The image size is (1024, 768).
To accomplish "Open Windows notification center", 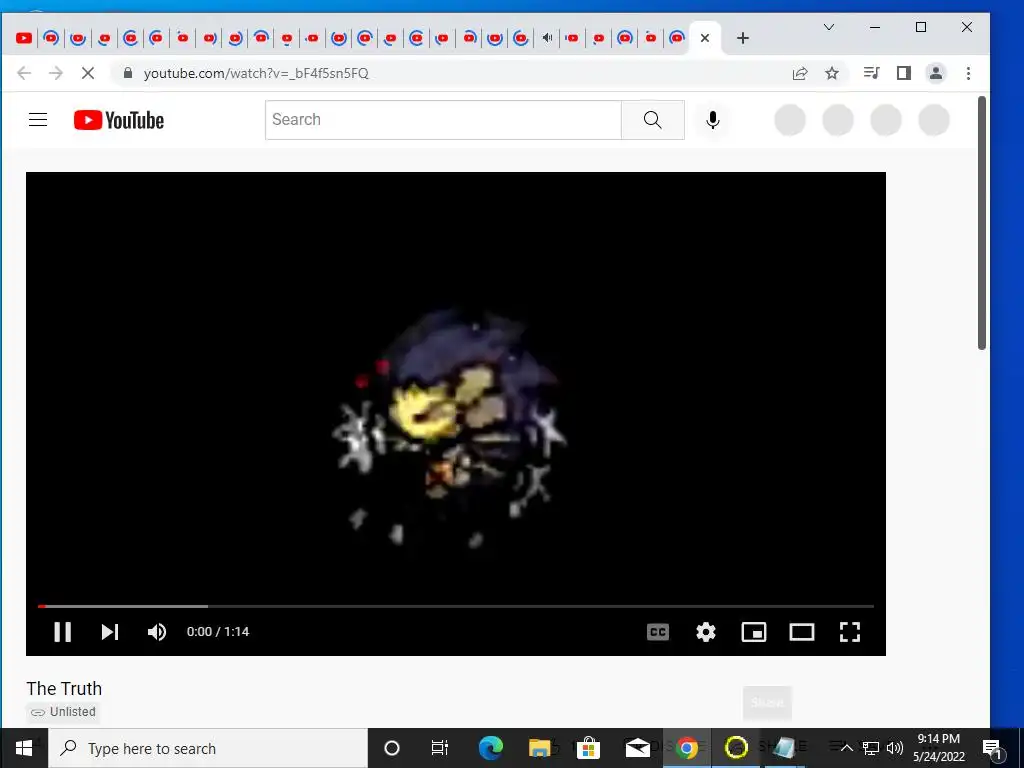I will (x=993, y=748).
